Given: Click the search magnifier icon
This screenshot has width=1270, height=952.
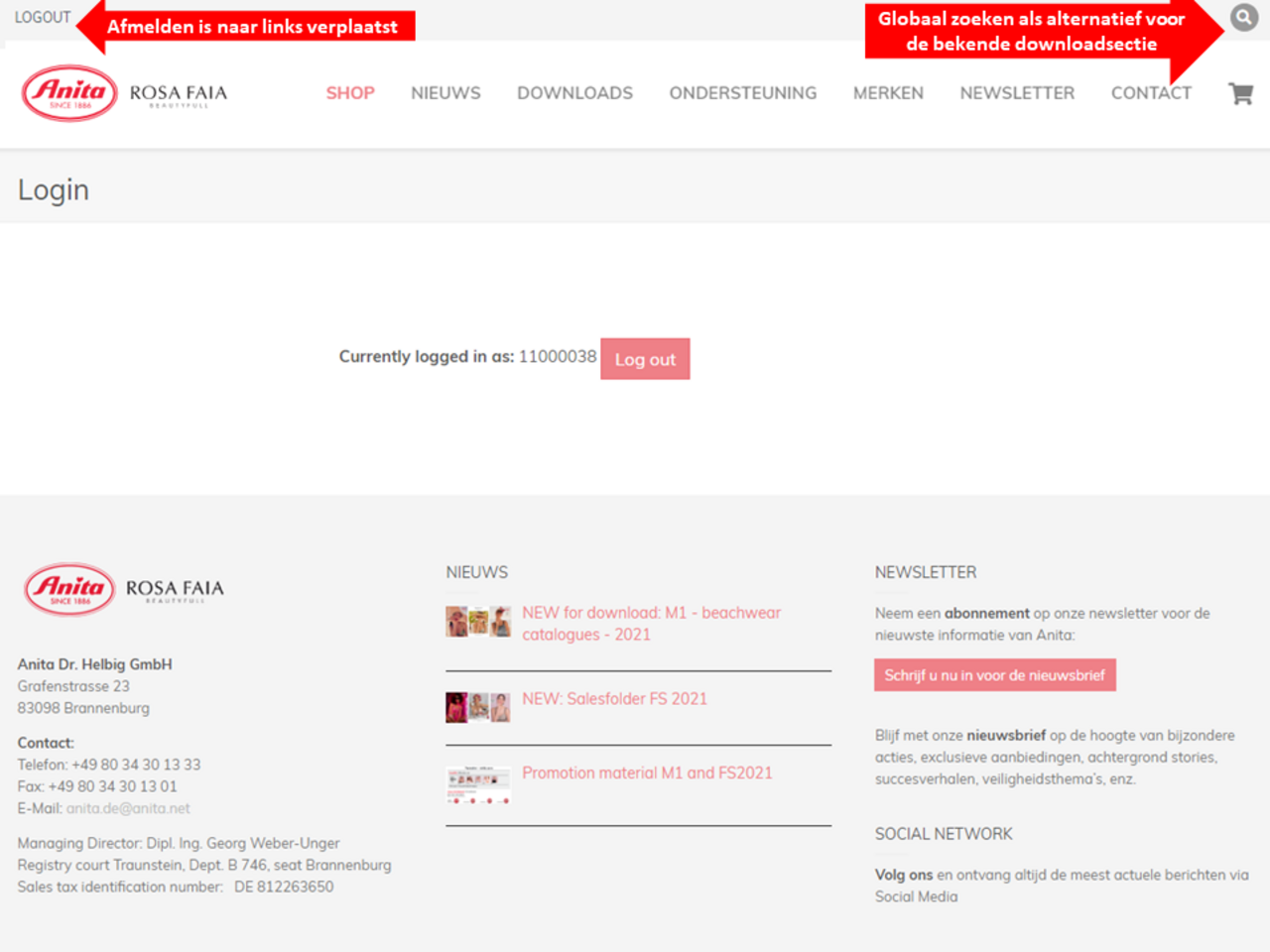Looking at the screenshot, I should point(1243,18).
